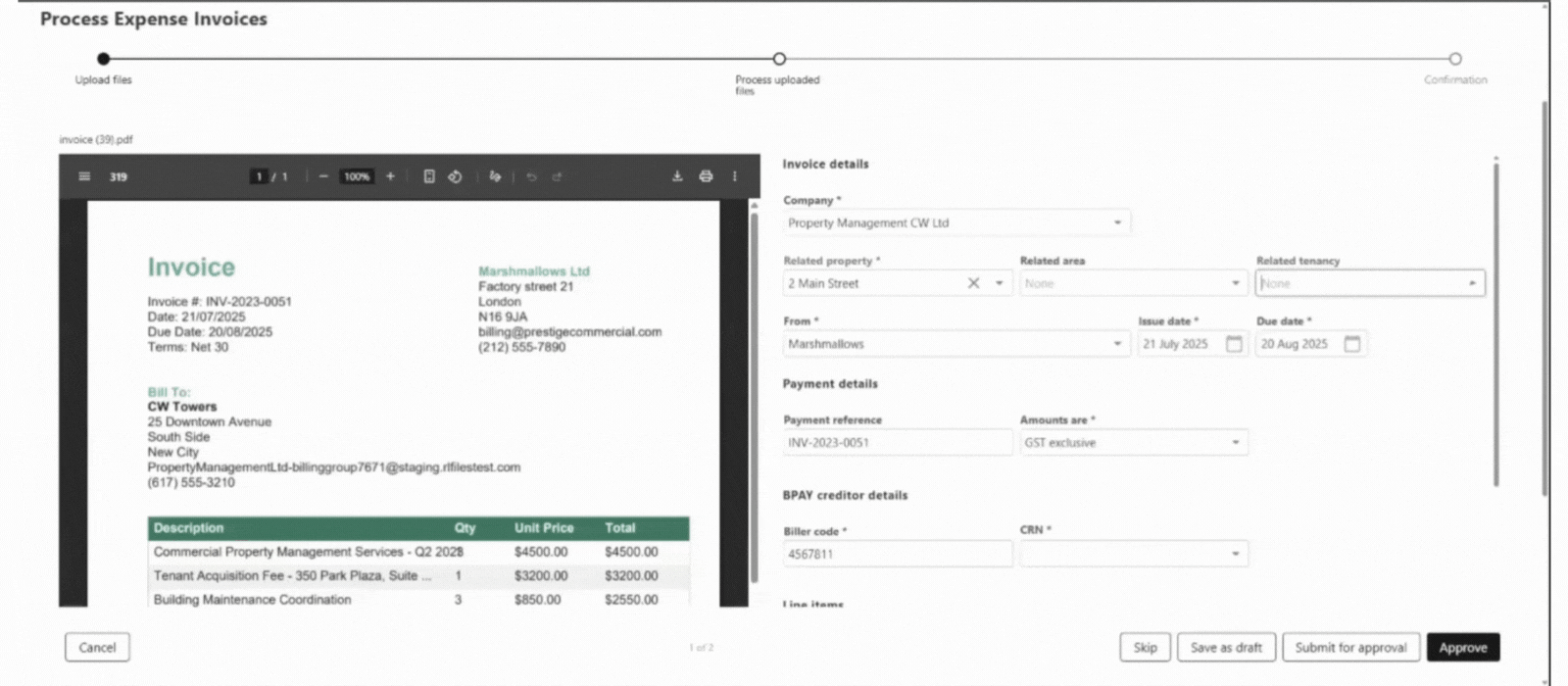The height and width of the screenshot is (686, 1568).
Task: Click Save as draft
Action: click(1226, 647)
